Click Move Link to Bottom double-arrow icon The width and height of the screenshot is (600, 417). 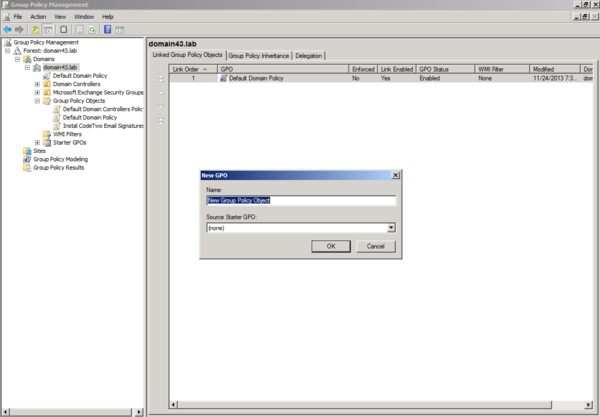point(161,121)
